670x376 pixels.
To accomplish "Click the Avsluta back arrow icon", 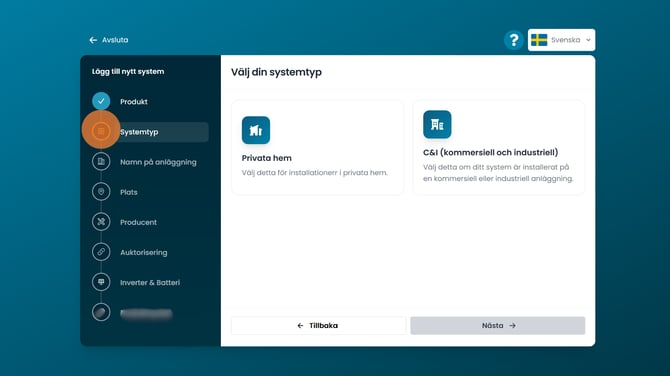I will coord(93,40).
